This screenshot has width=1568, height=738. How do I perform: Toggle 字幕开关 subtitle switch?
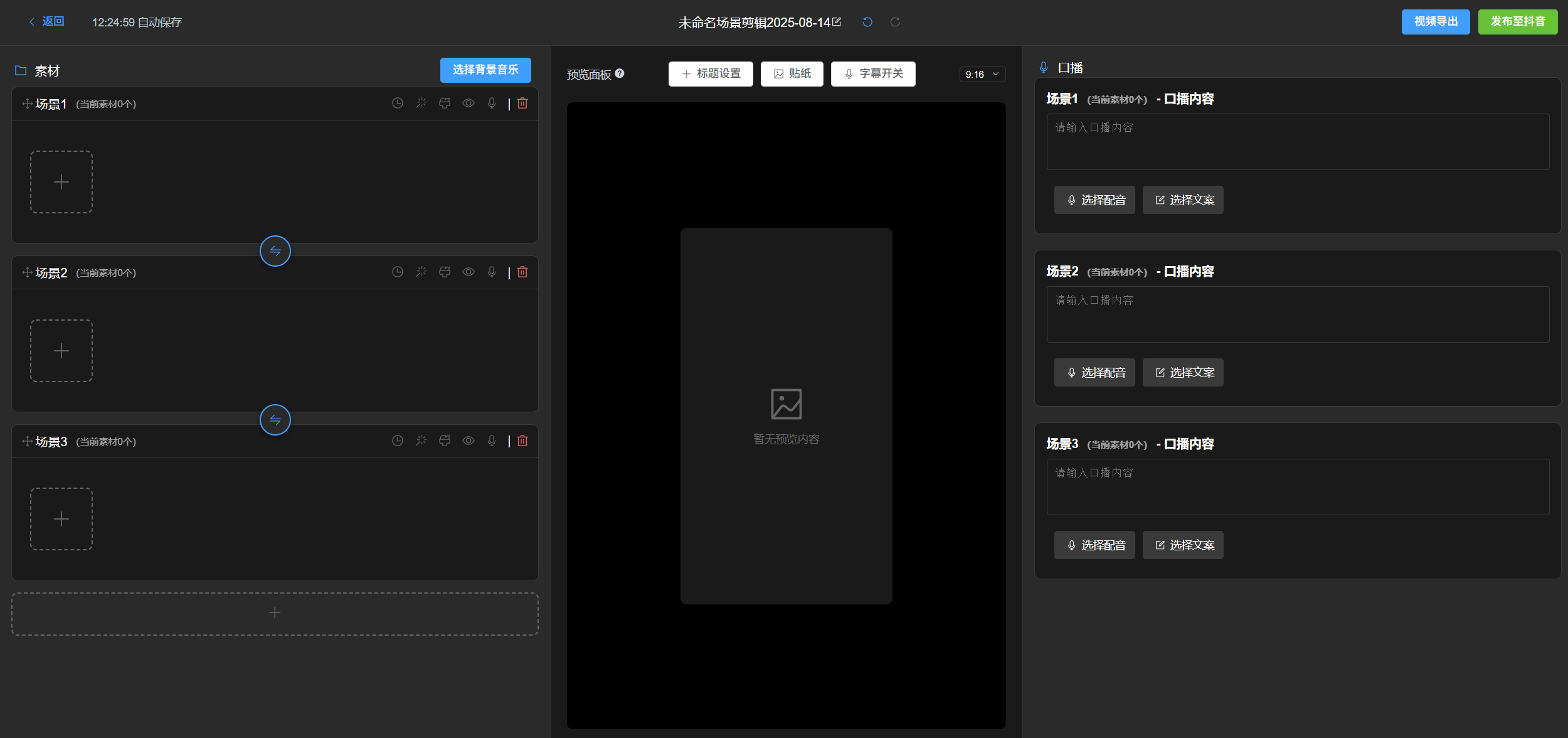(x=873, y=74)
